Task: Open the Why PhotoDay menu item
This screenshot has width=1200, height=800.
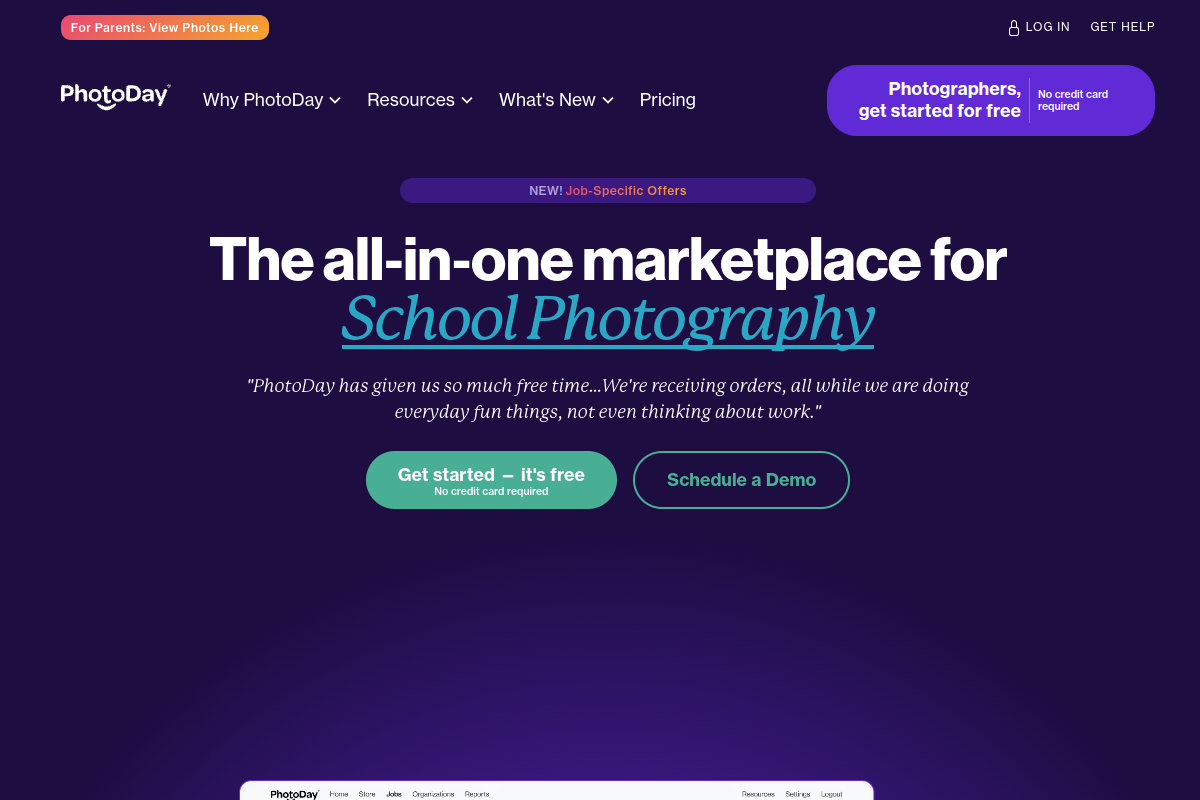Action: coord(263,100)
